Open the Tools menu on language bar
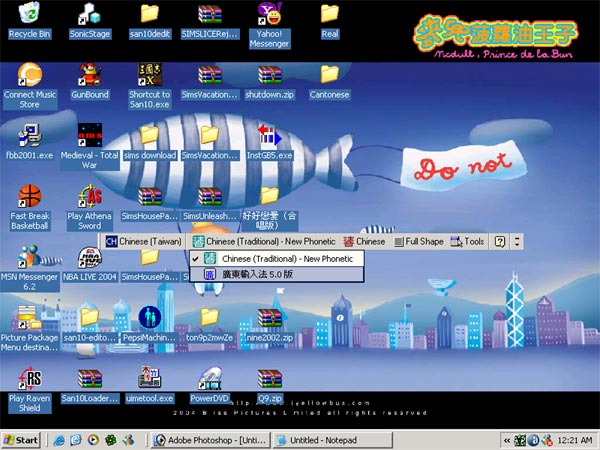Viewport: 600px width, 450px height. (467, 241)
